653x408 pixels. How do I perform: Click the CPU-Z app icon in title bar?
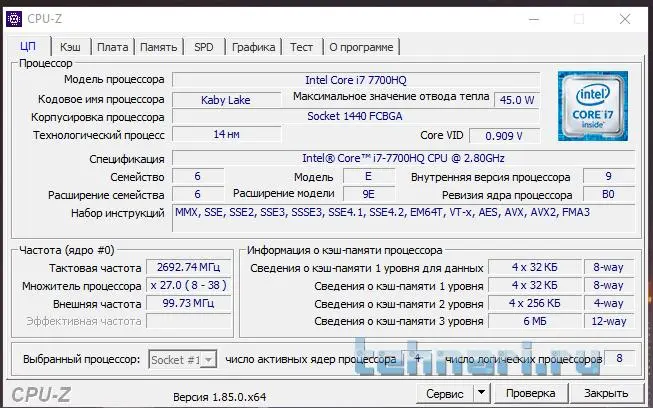click(x=14, y=19)
